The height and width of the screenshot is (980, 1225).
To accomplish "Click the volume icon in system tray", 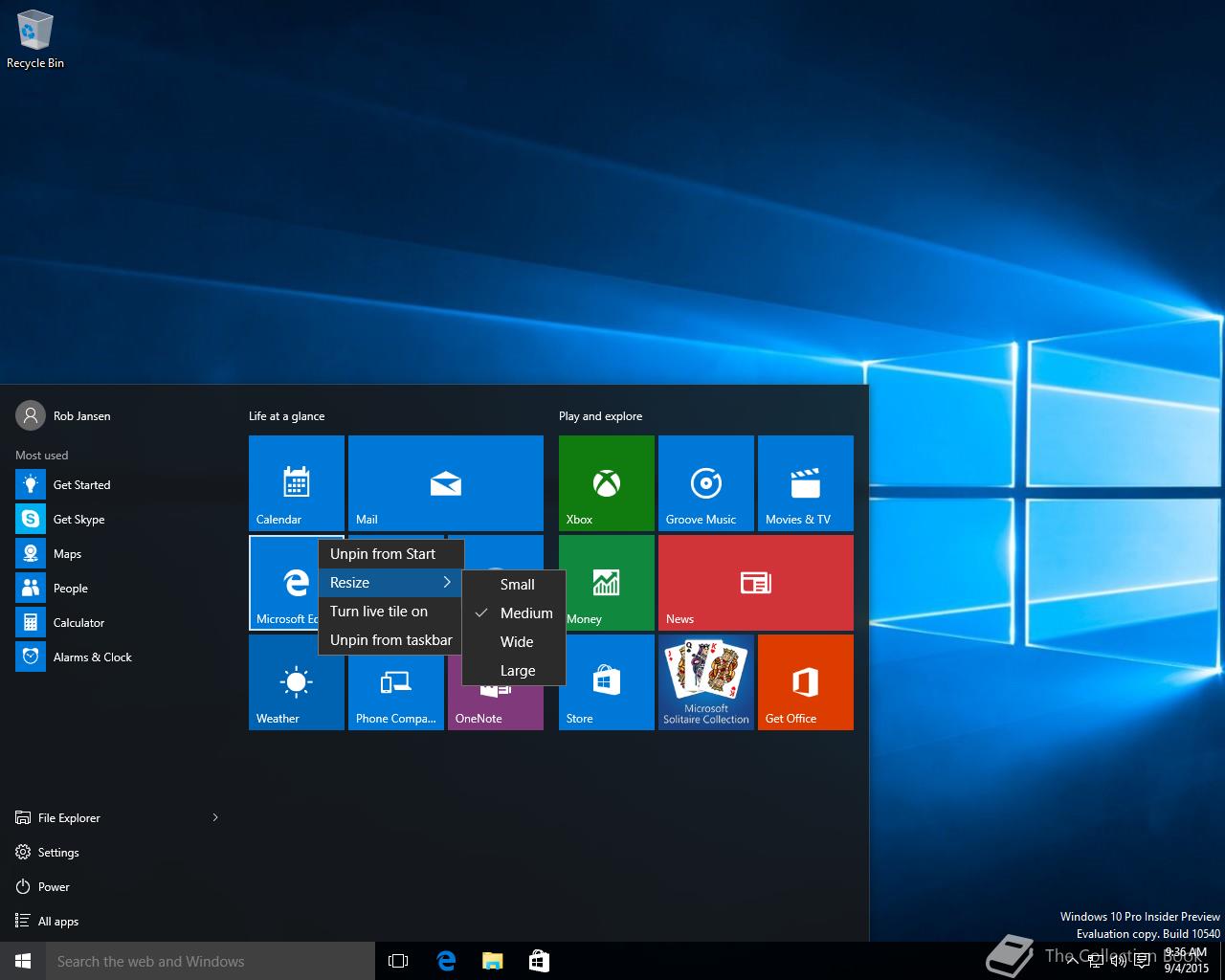I will (x=1118, y=961).
